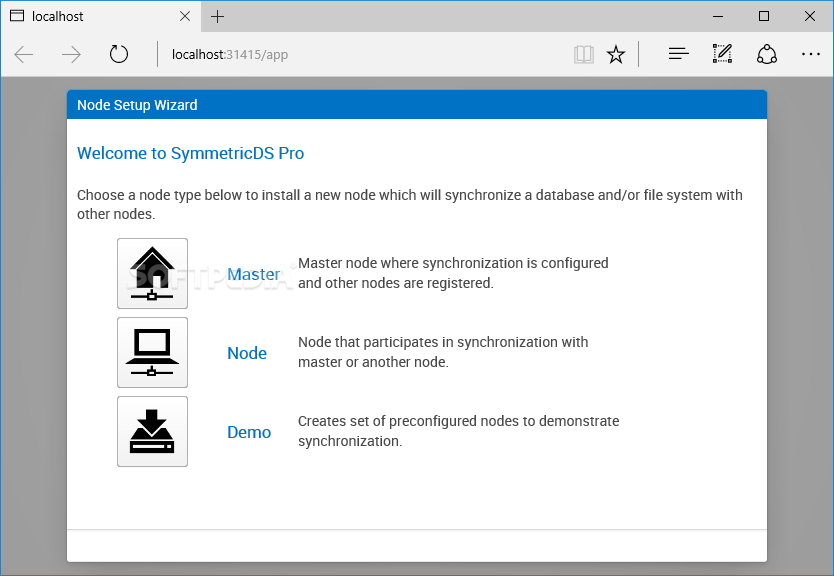Make a web note with pen icon
This screenshot has height=576, width=834.
pos(722,54)
